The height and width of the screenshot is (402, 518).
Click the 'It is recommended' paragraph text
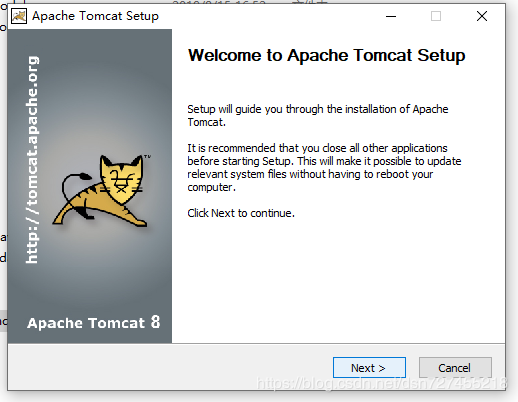(x=324, y=167)
